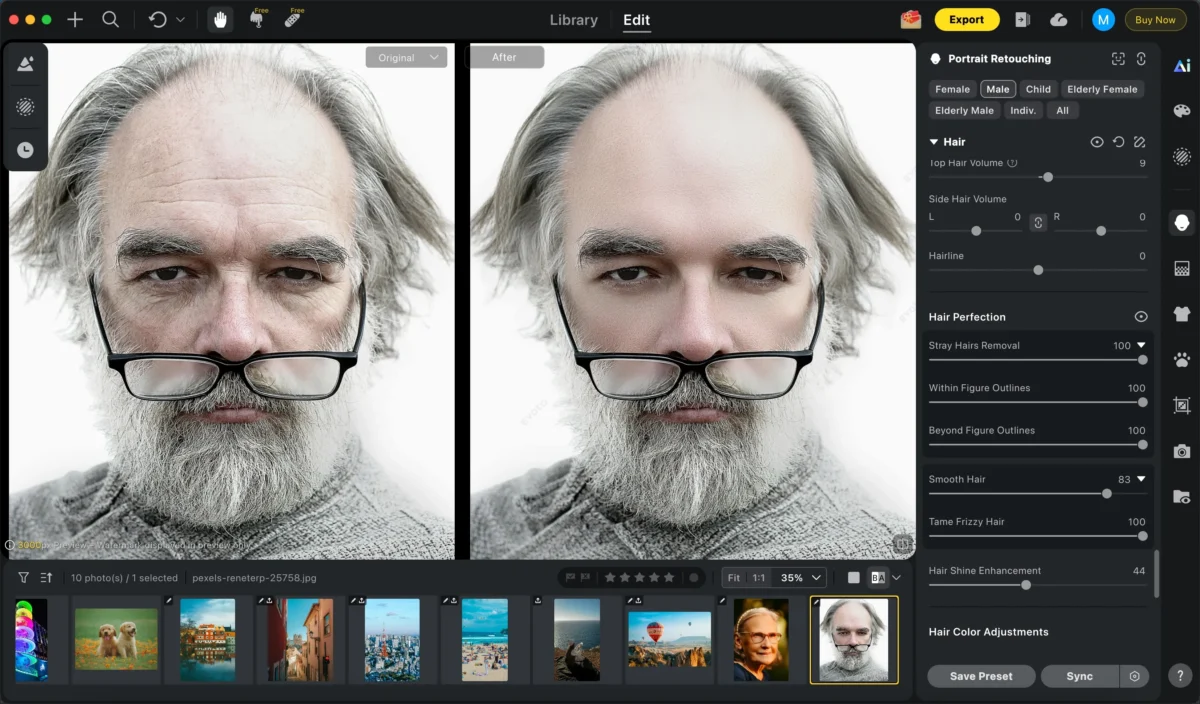The height and width of the screenshot is (704, 1200).
Task: Click the filmstrip filter funnel icon
Action: click(x=24, y=578)
